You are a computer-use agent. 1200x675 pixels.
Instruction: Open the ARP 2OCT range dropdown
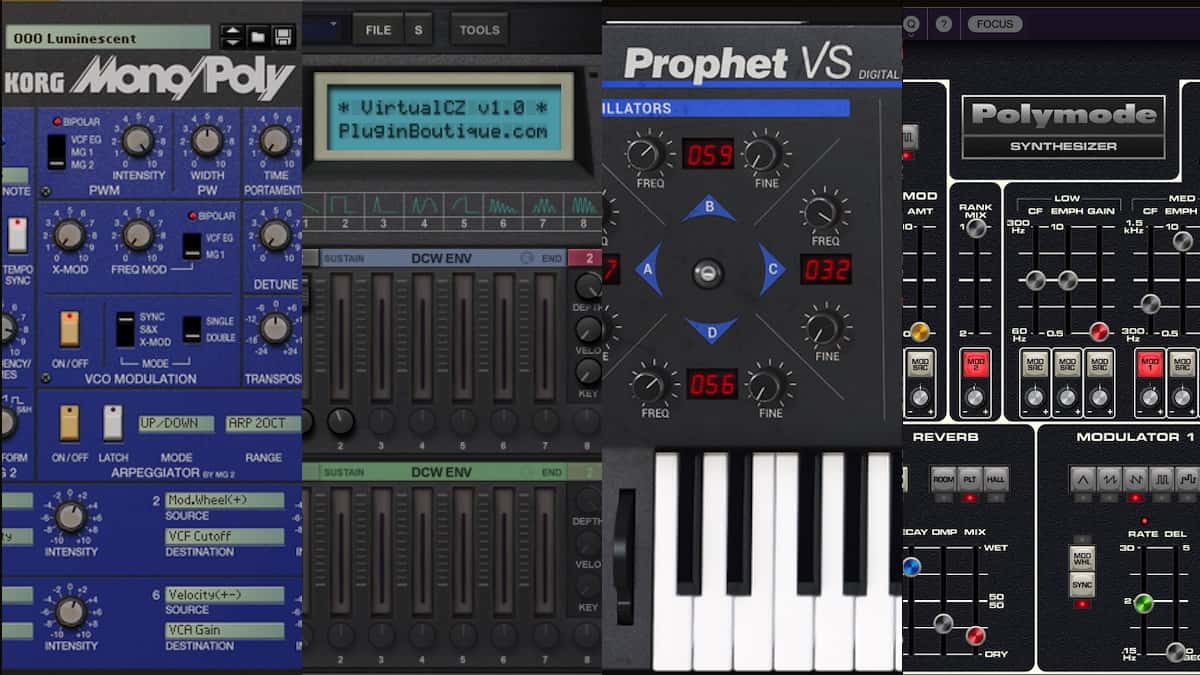[263, 424]
